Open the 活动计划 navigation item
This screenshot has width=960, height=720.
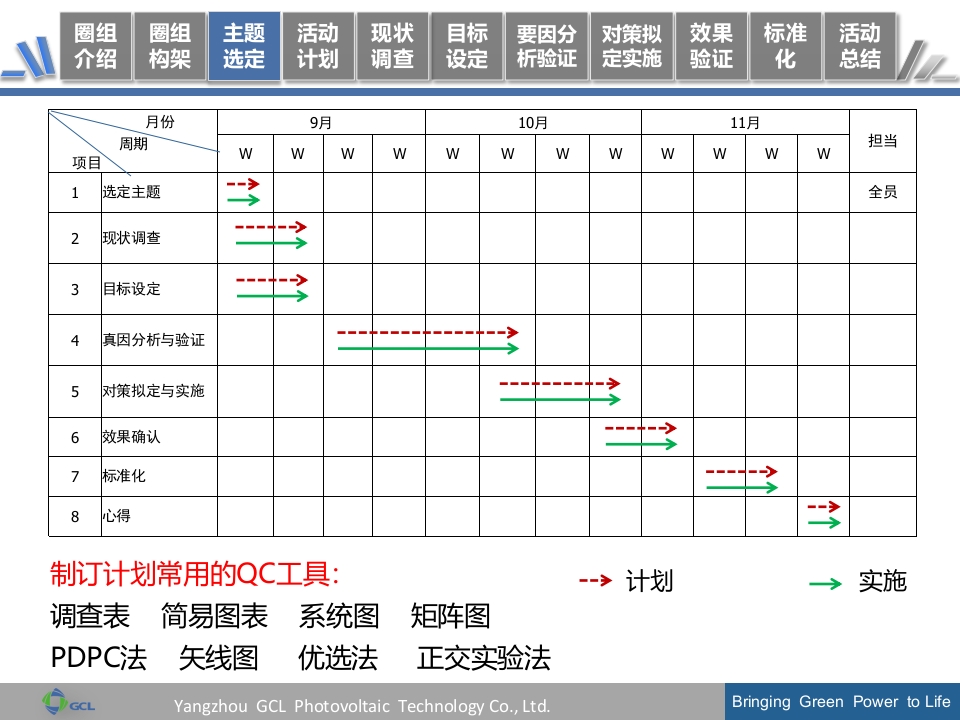pyautogui.click(x=318, y=44)
